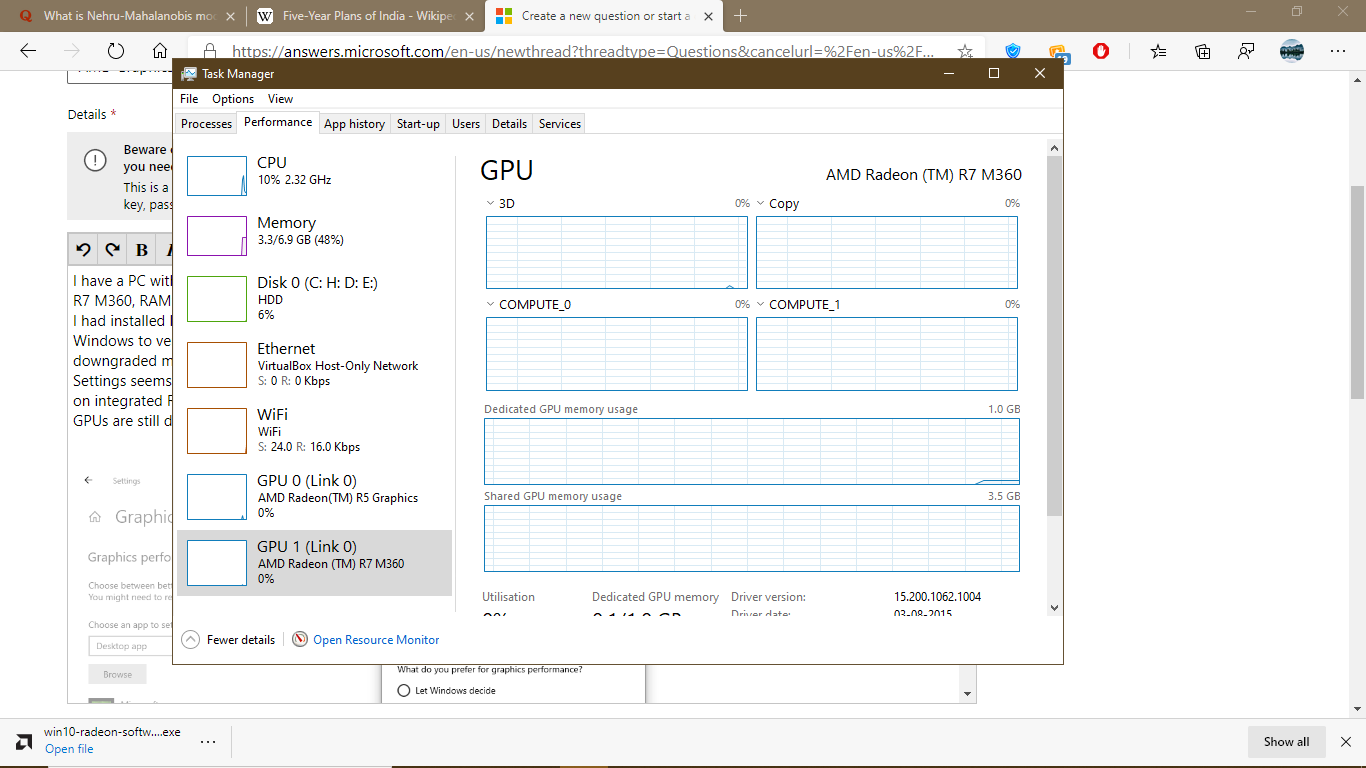Switch to the App history tab
The image size is (1366, 768).
pyautogui.click(x=354, y=124)
